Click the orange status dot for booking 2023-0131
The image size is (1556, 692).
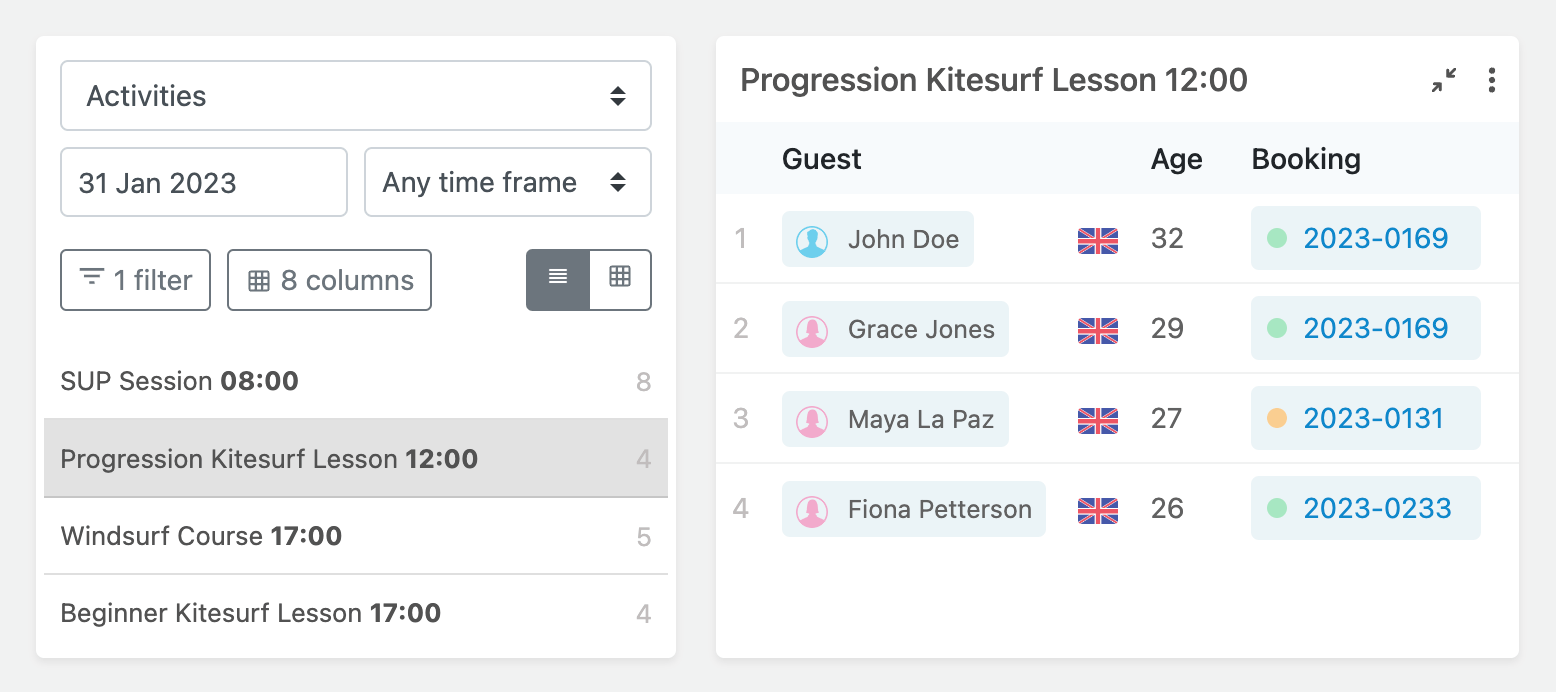1276,418
